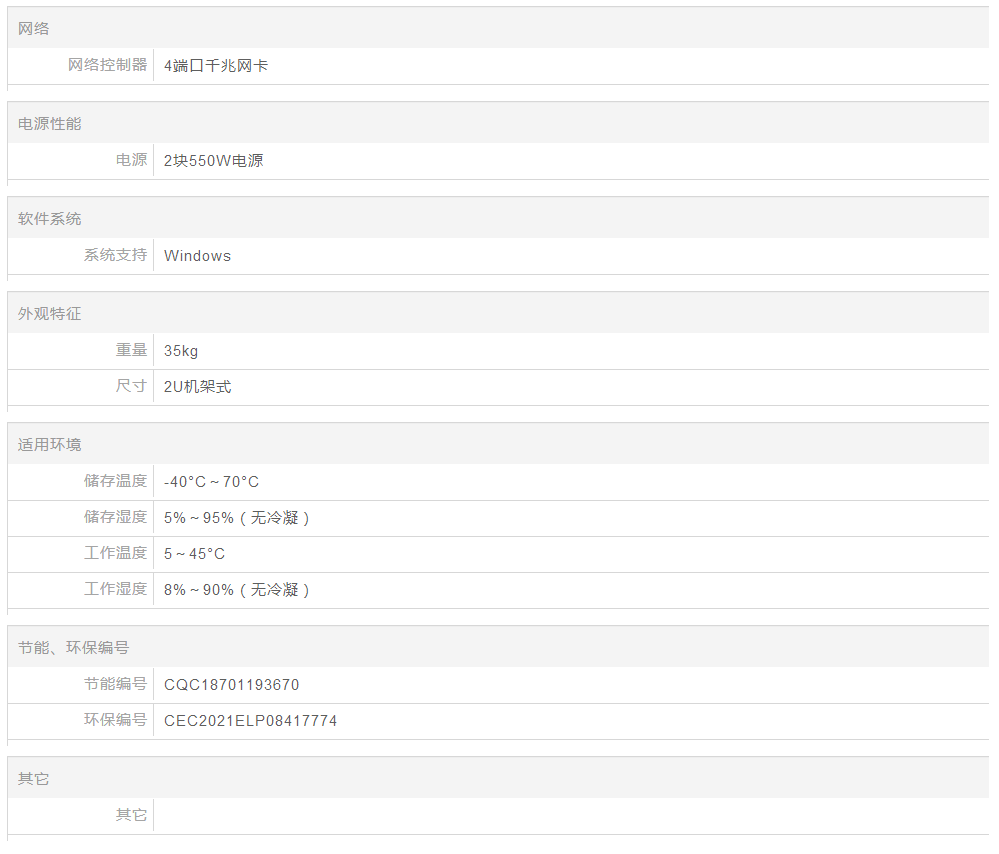Screen dimensions: 999x854
Task: Select the -40°C ~ 70°C storage temperature
Action: 212,482
